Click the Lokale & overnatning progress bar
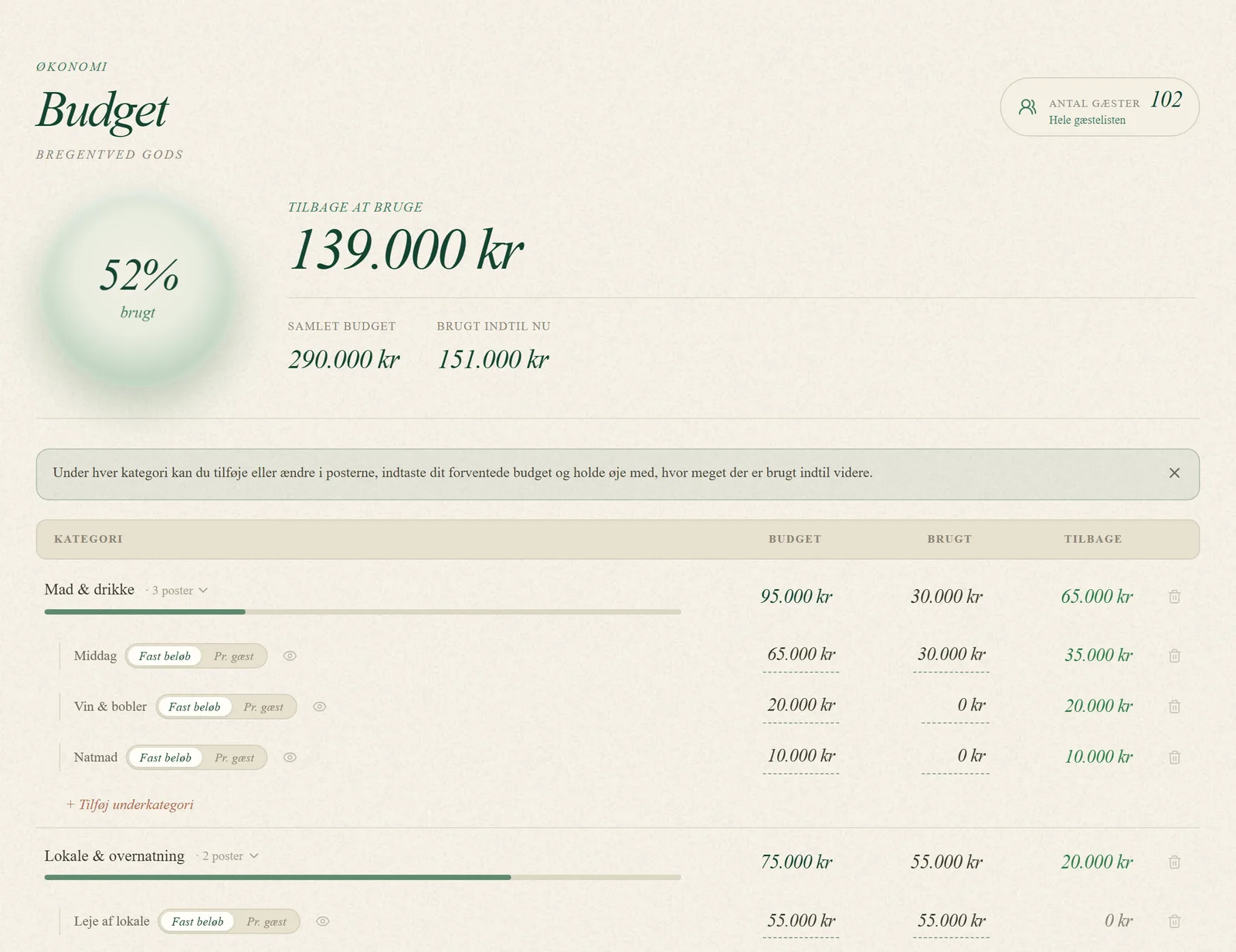 click(363, 877)
